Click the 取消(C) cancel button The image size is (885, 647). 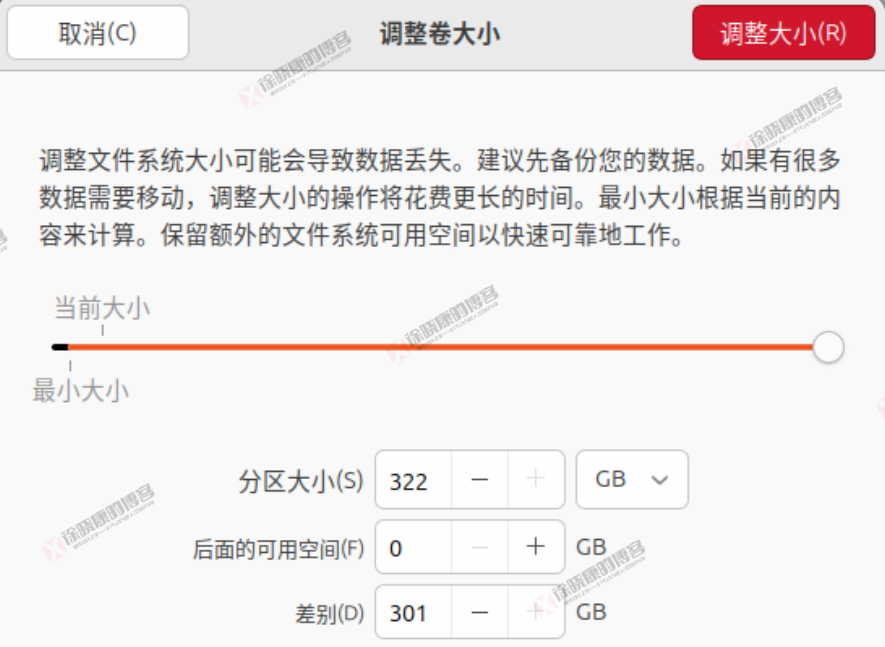coord(98,33)
